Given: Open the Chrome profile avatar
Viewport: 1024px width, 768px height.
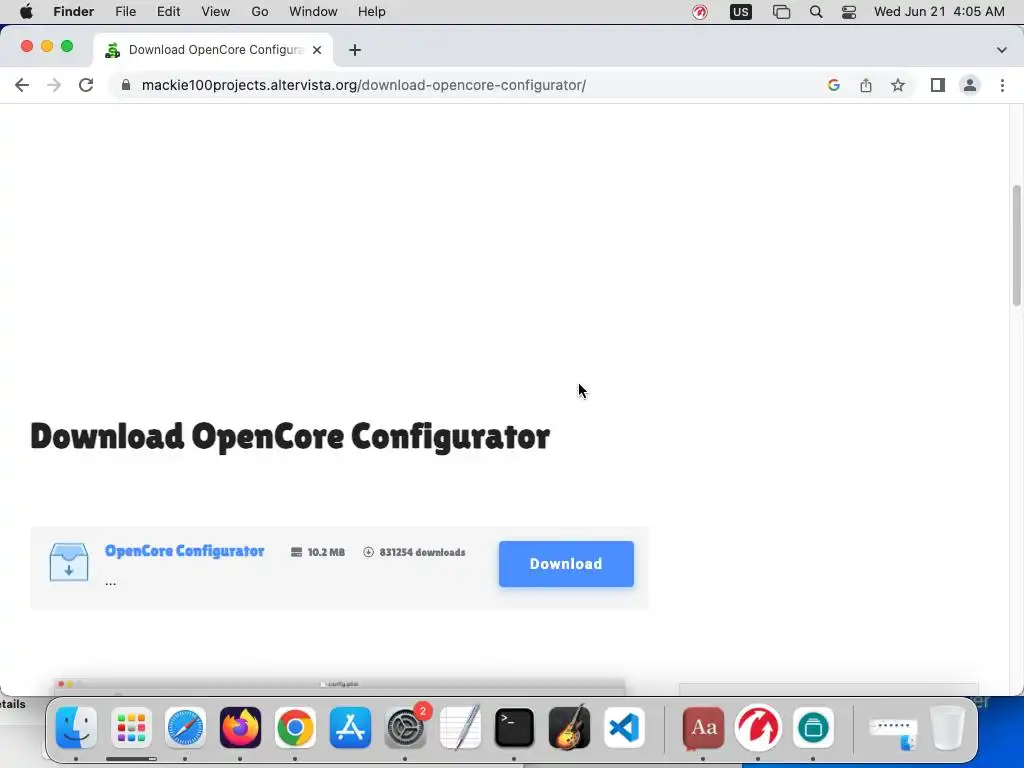Looking at the screenshot, I should coord(970,85).
